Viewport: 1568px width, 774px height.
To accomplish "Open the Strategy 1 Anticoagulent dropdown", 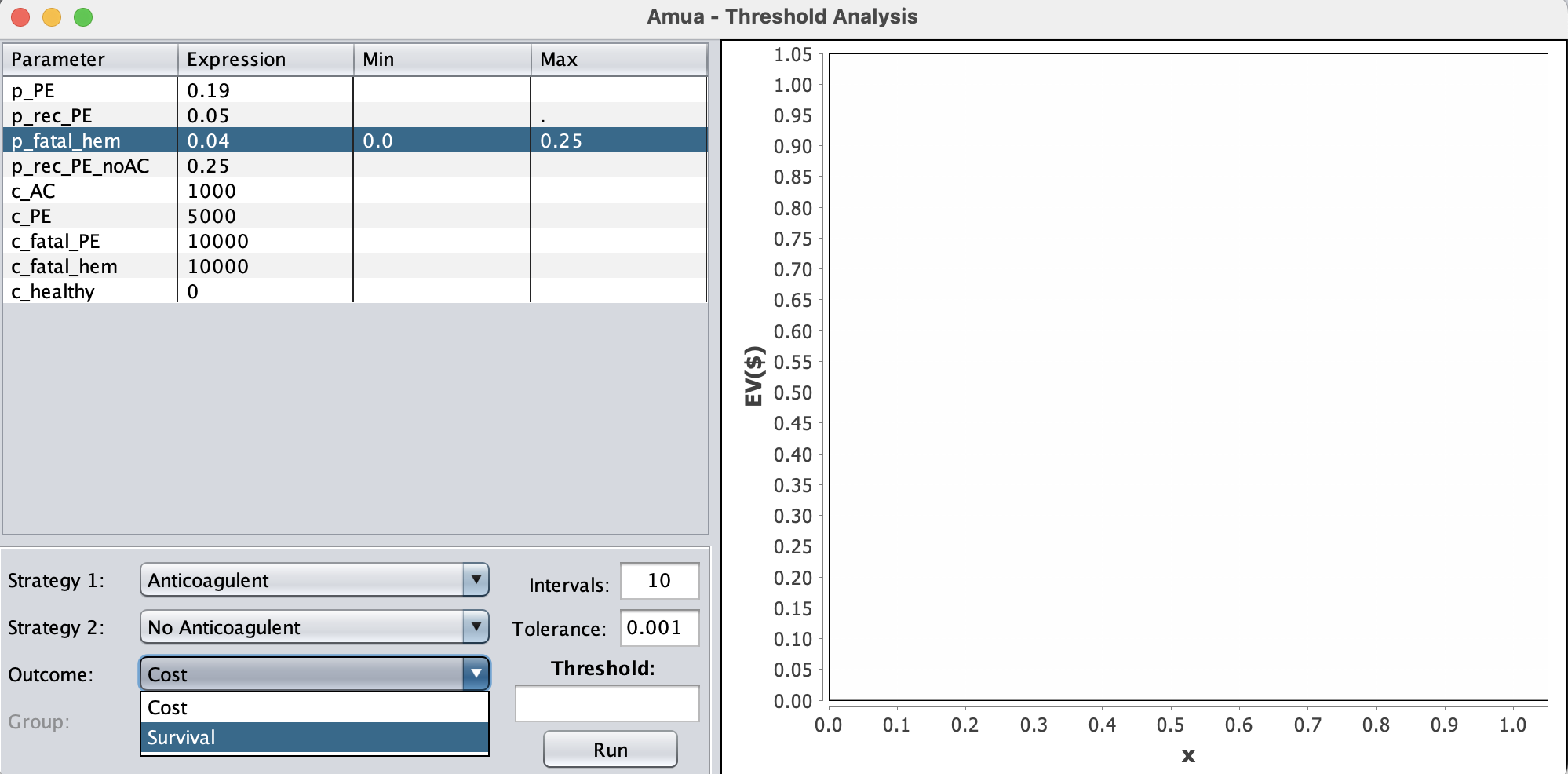I will point(314,580).
